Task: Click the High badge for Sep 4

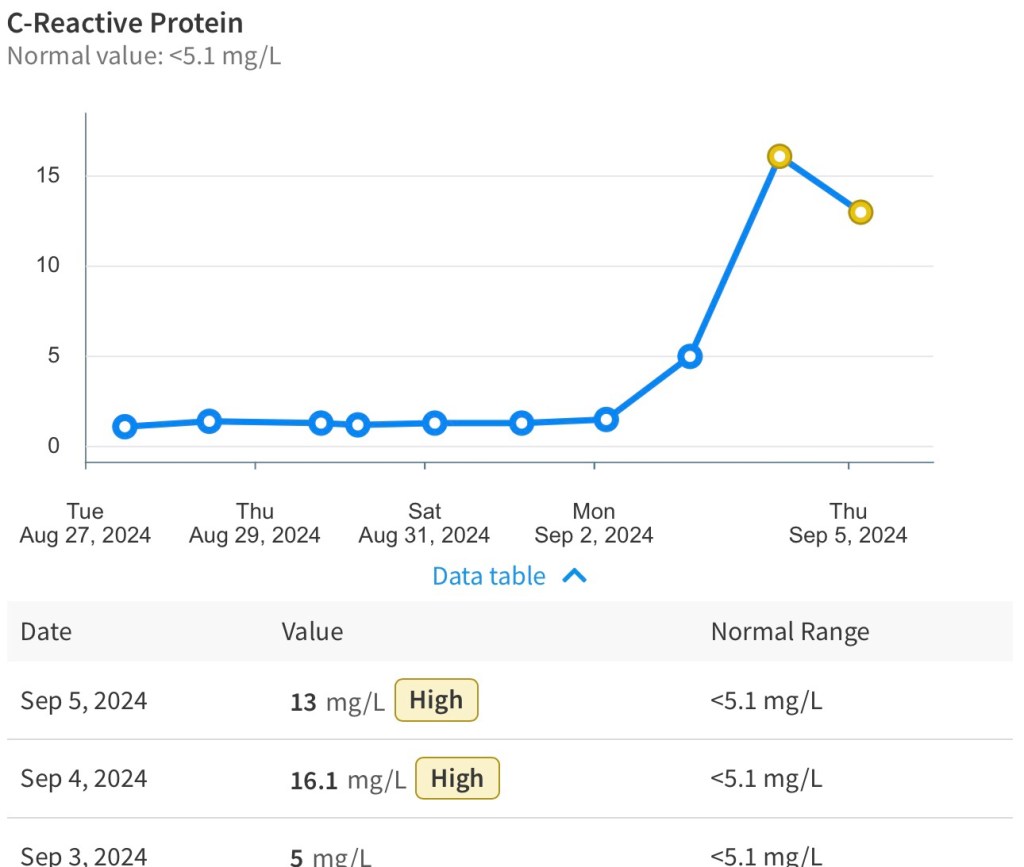Action: click(457, 778)
